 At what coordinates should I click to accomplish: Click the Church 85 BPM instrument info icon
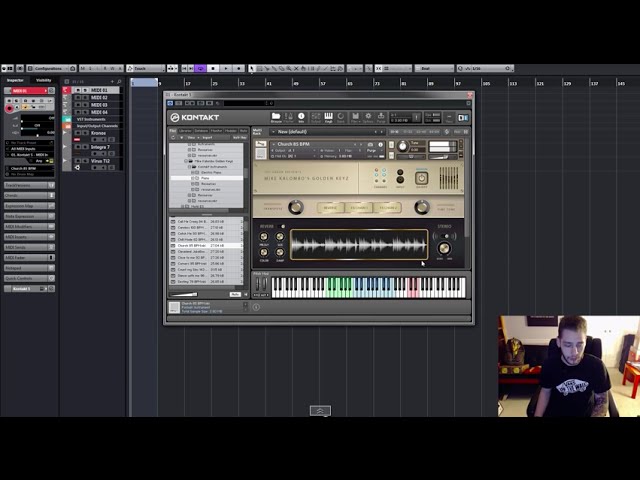[x=380, y=144]
